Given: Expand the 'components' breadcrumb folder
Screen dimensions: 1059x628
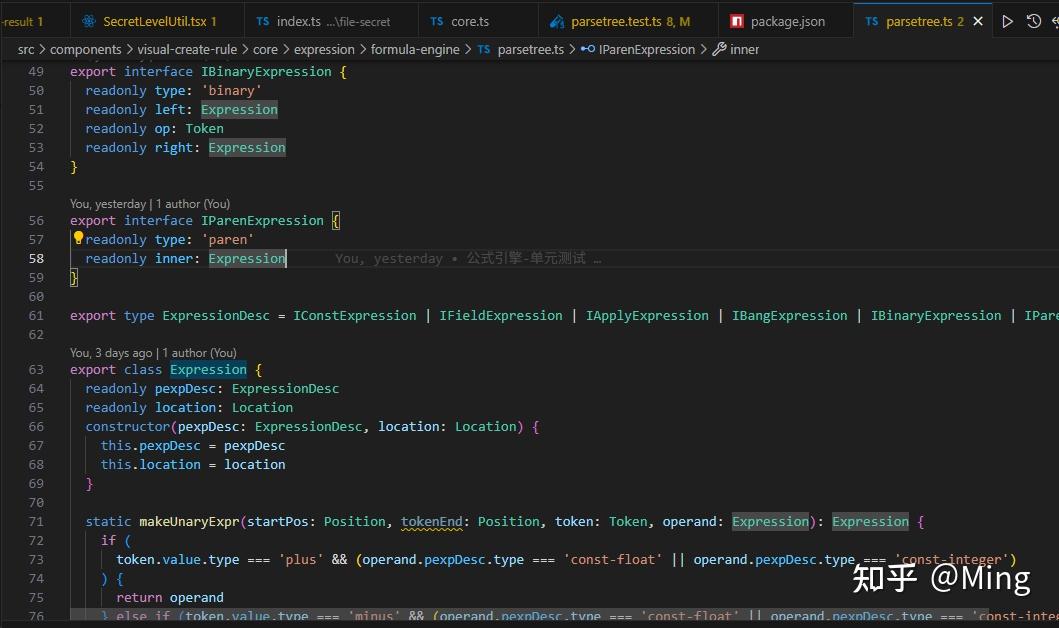Looking at the screenshot, I should click(85, 49).
